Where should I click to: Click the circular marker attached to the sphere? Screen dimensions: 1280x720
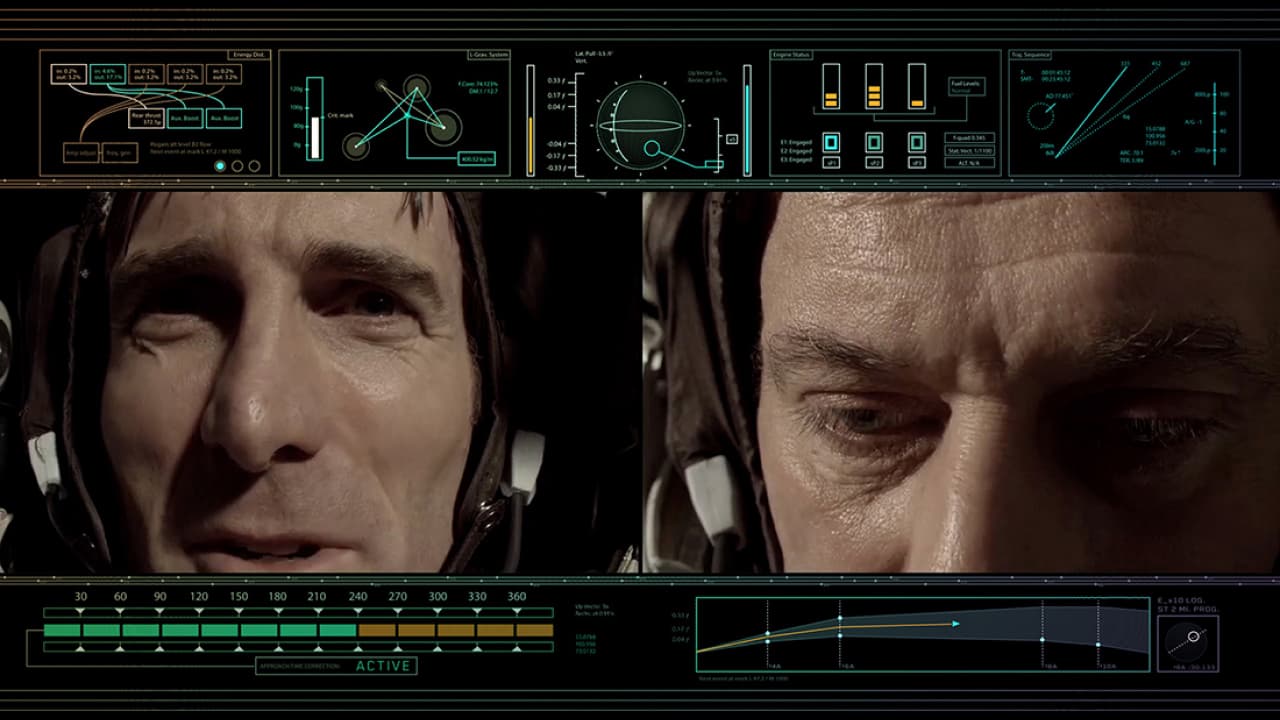pos(652,150)
